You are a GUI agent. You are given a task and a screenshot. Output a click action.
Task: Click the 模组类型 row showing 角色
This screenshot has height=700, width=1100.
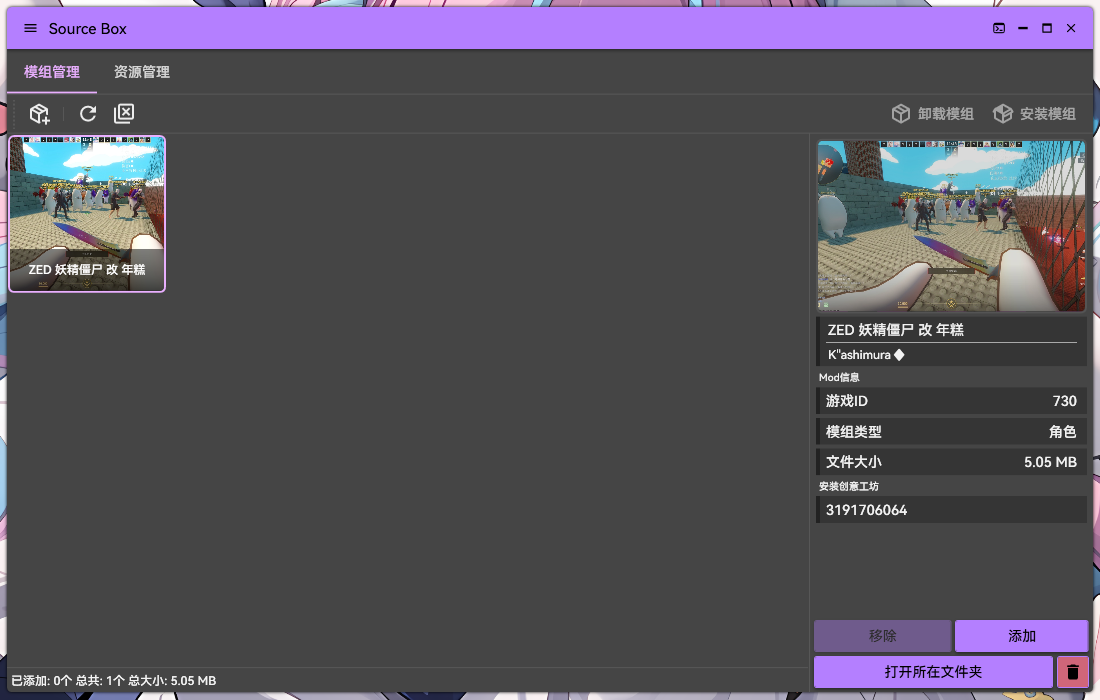pyautogui.click(x=951, y=432)
